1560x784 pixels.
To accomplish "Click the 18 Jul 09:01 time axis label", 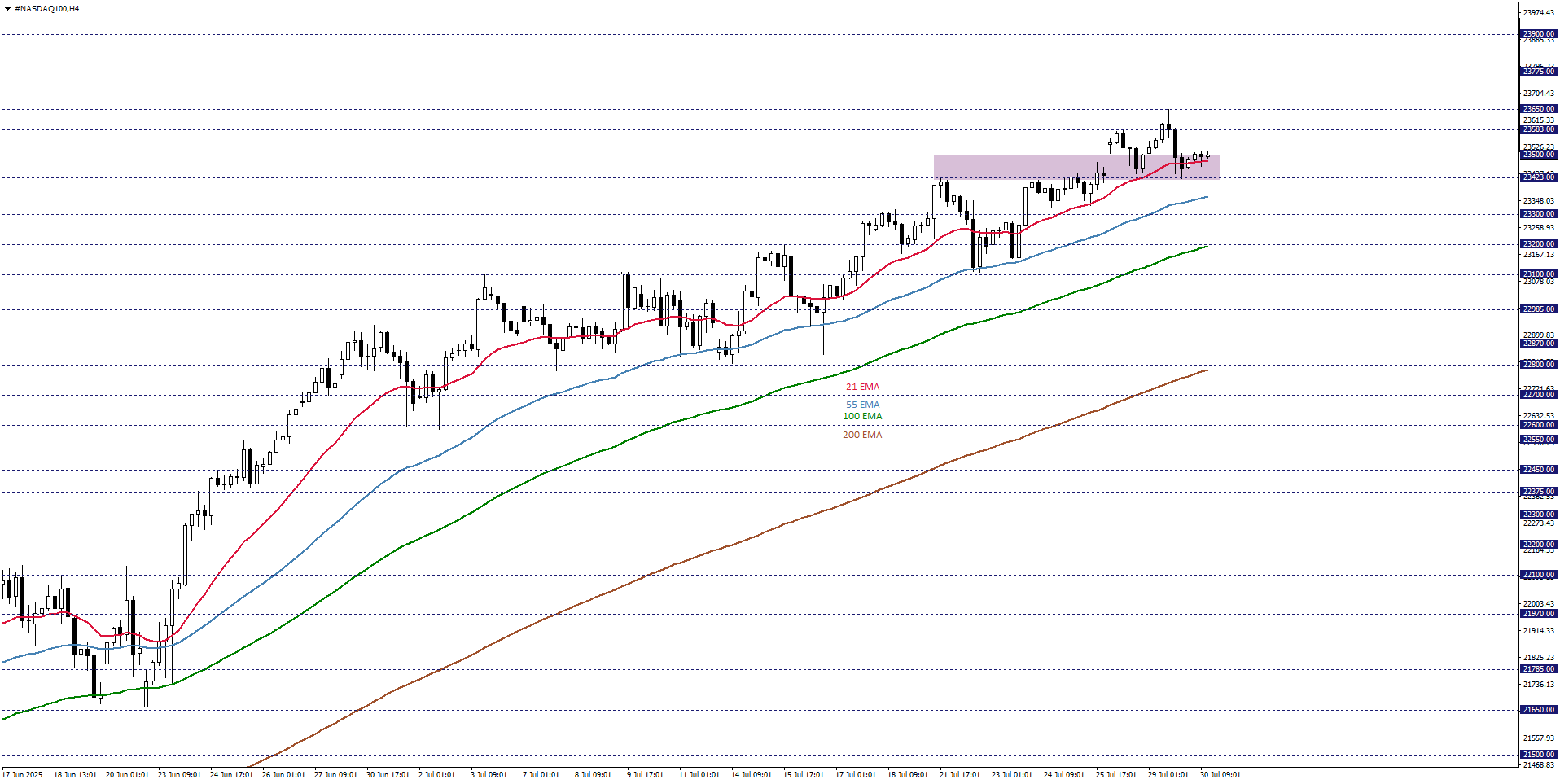I will [x=908, y=775].
